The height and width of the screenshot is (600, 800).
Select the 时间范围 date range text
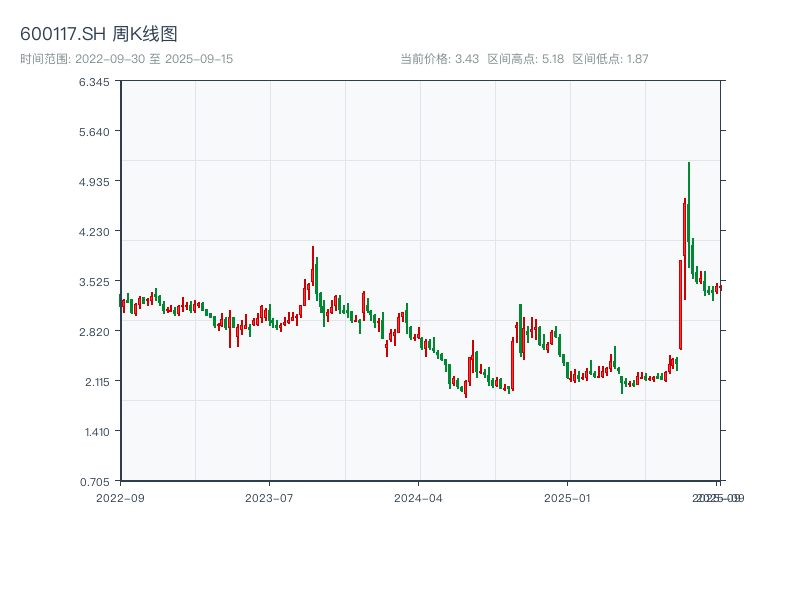point(127,59)
